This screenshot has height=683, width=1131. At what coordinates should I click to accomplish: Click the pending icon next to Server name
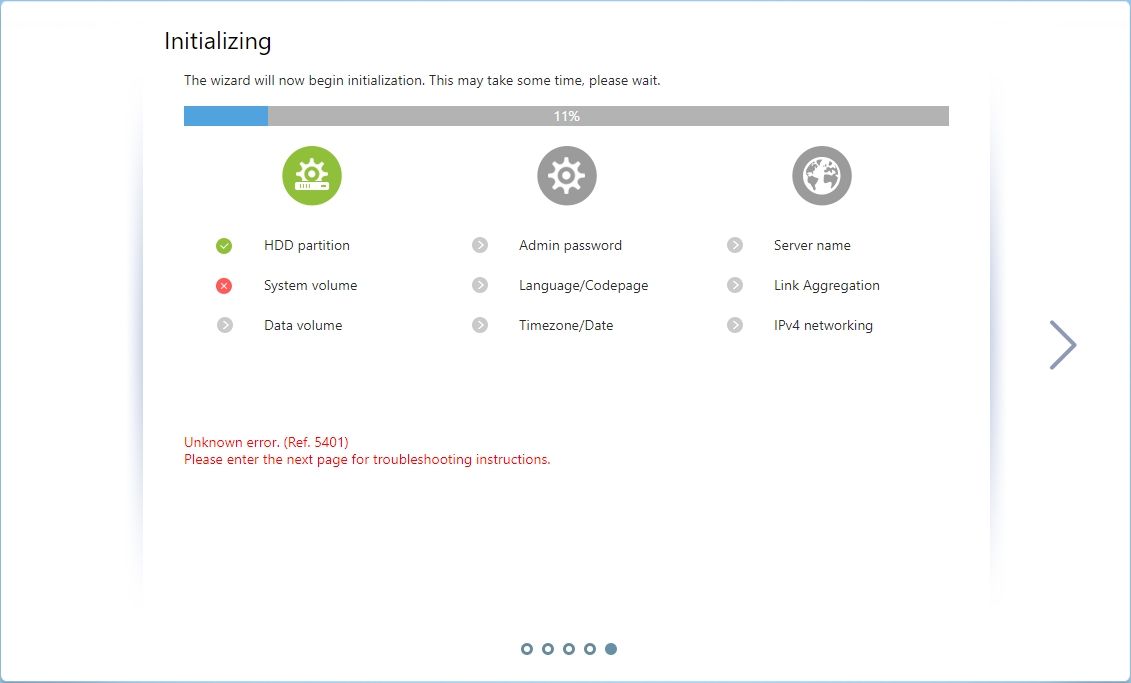point(735,245)
